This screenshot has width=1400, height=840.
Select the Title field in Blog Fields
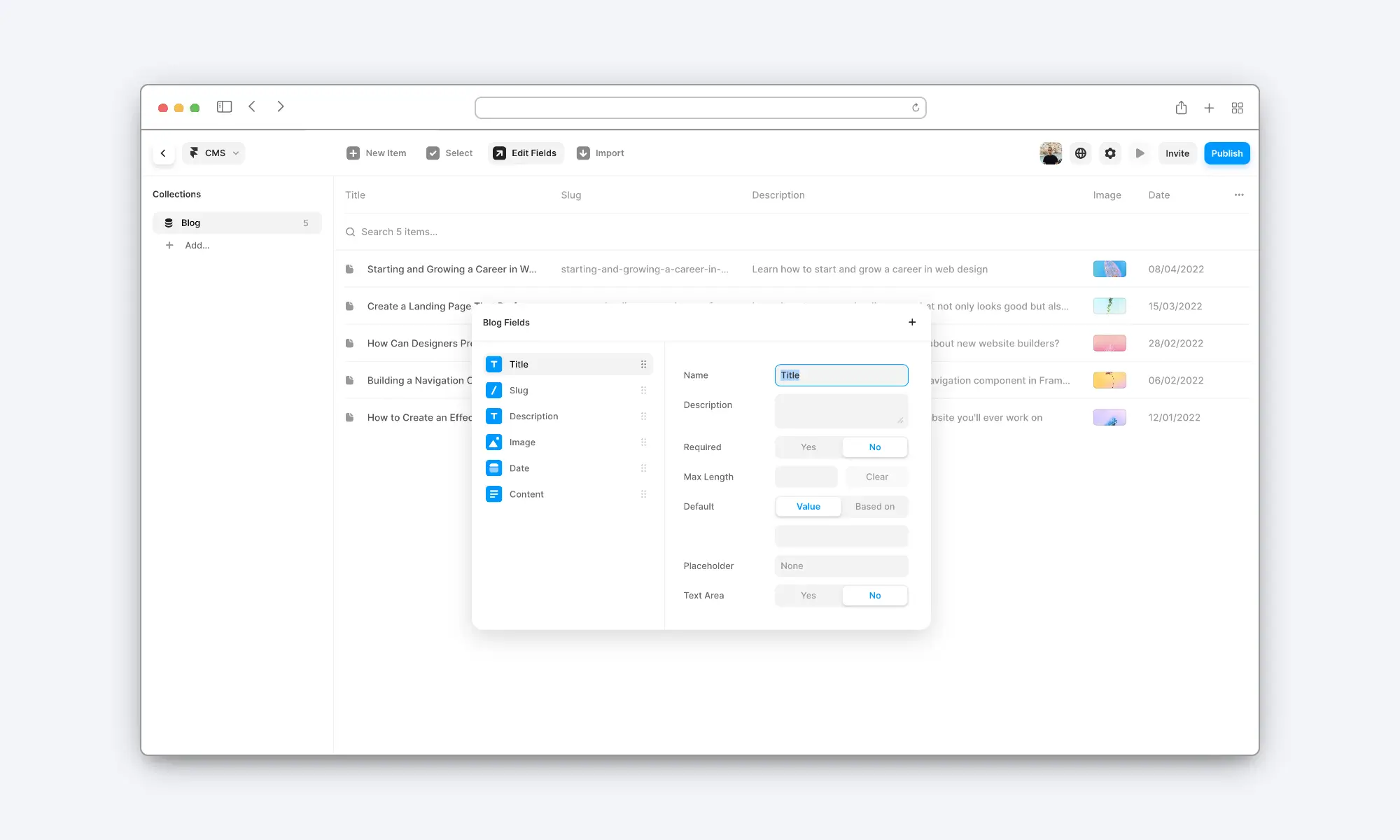pos(565,364)
